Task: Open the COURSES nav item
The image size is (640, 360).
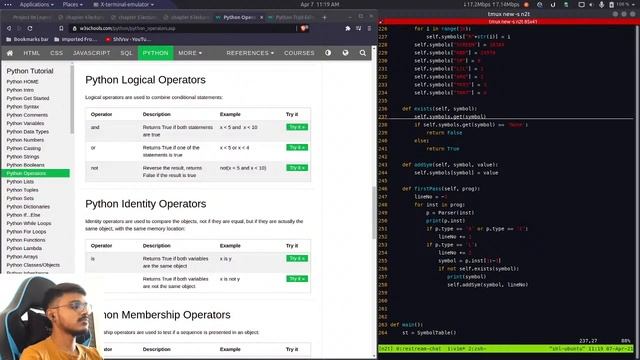Action: [299, 53]
